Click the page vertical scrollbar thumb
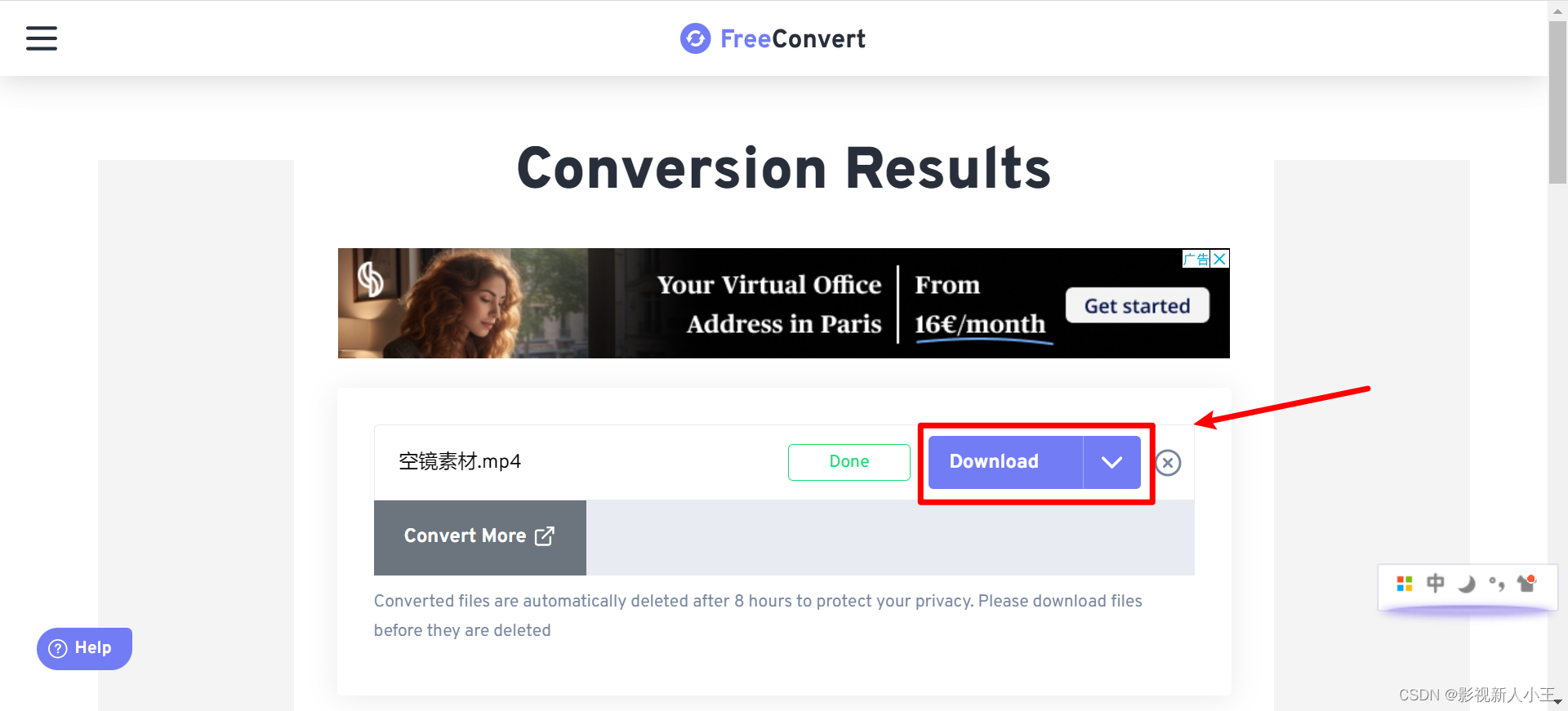 coord(1557,102)
